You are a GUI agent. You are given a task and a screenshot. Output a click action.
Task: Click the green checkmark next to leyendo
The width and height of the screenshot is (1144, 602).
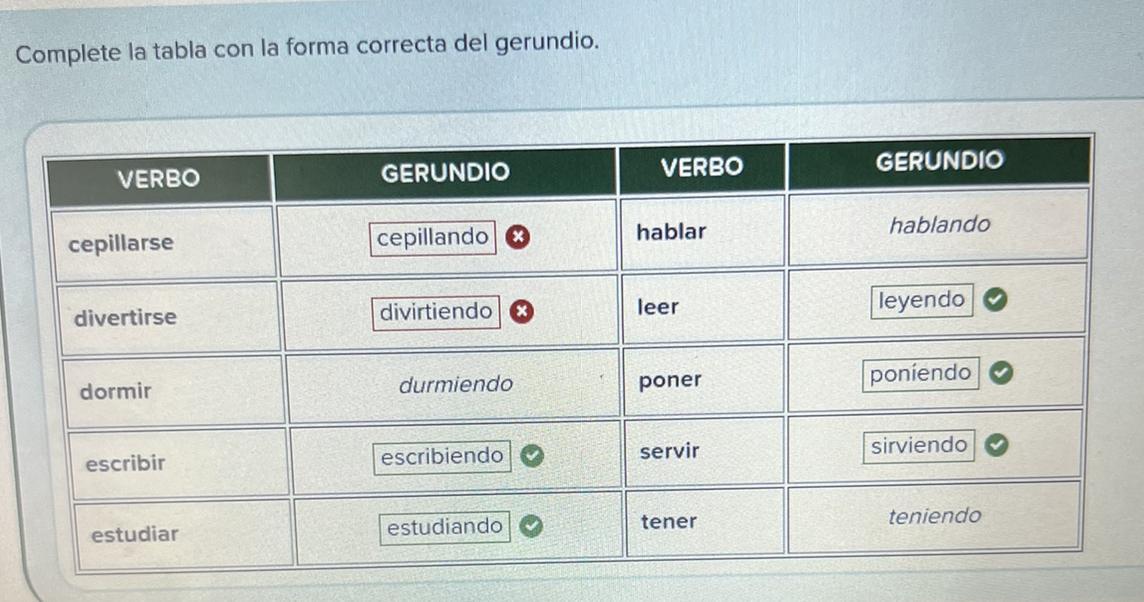click(995, 299)
